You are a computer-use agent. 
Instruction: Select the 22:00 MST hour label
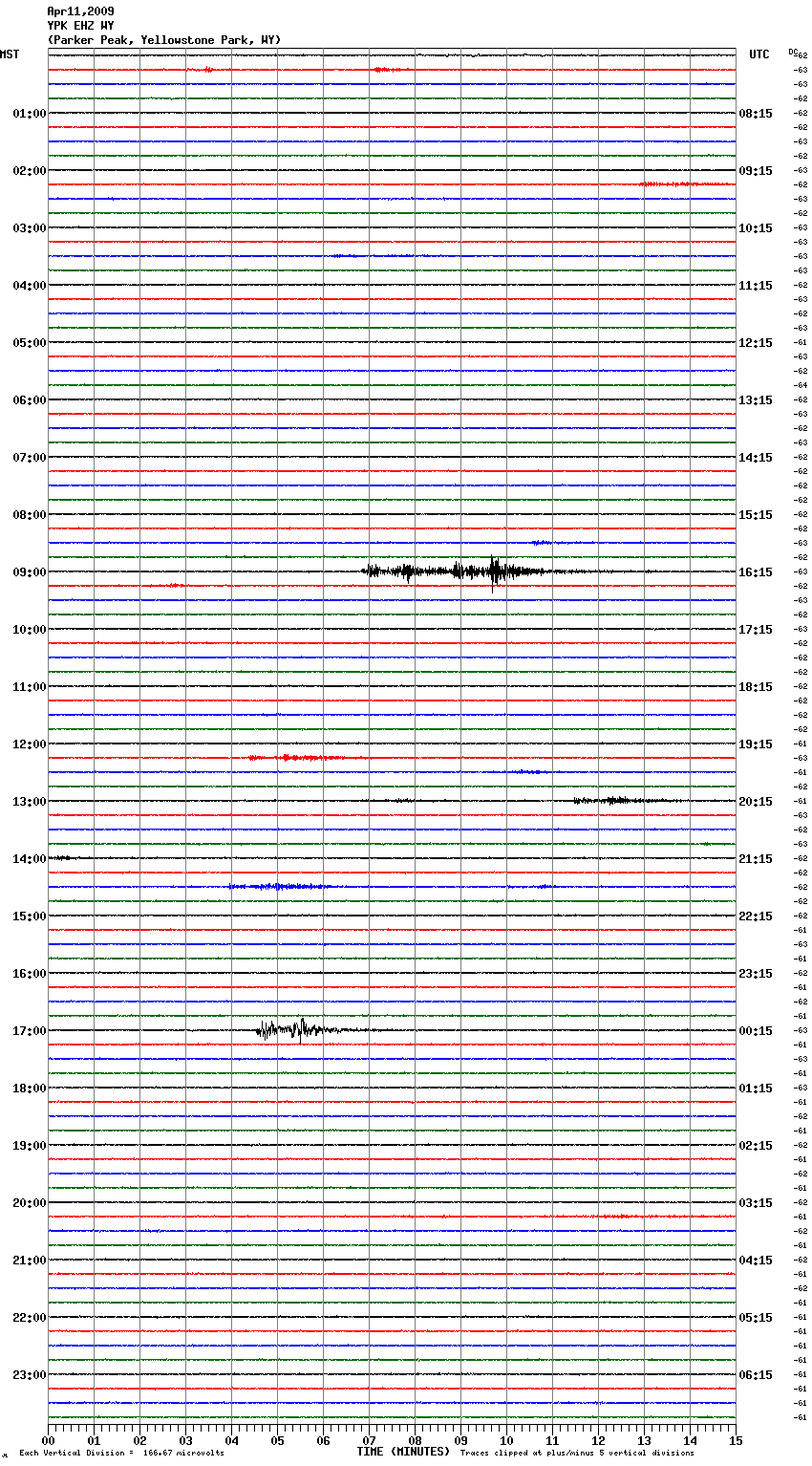click(x=30, y=1318)
